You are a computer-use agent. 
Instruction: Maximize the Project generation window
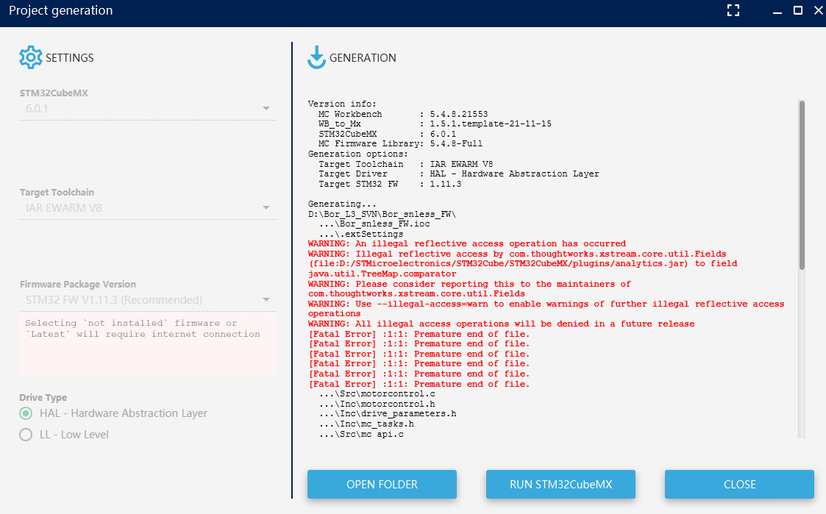798,11
